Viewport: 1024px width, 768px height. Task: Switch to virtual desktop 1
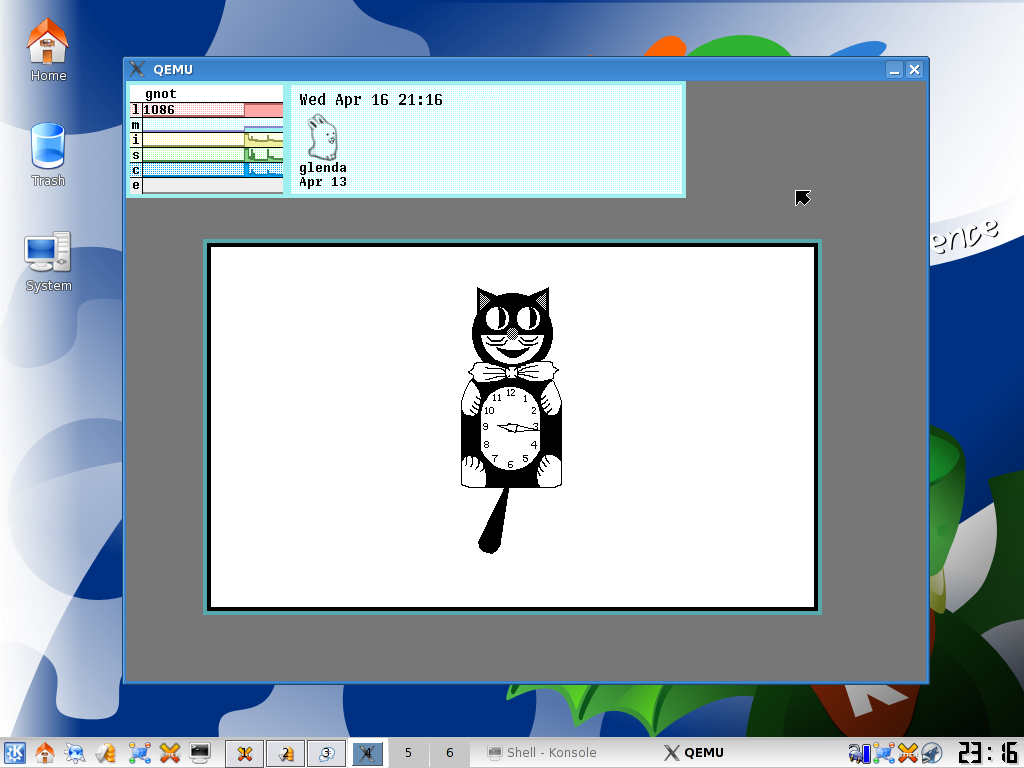[245, 753]
